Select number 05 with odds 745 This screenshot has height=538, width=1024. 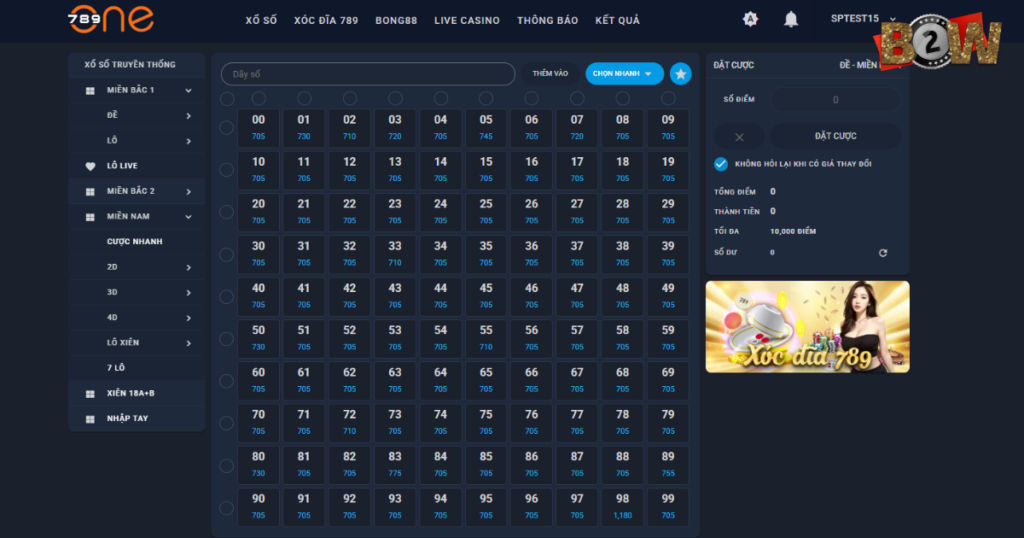(486, 127)
